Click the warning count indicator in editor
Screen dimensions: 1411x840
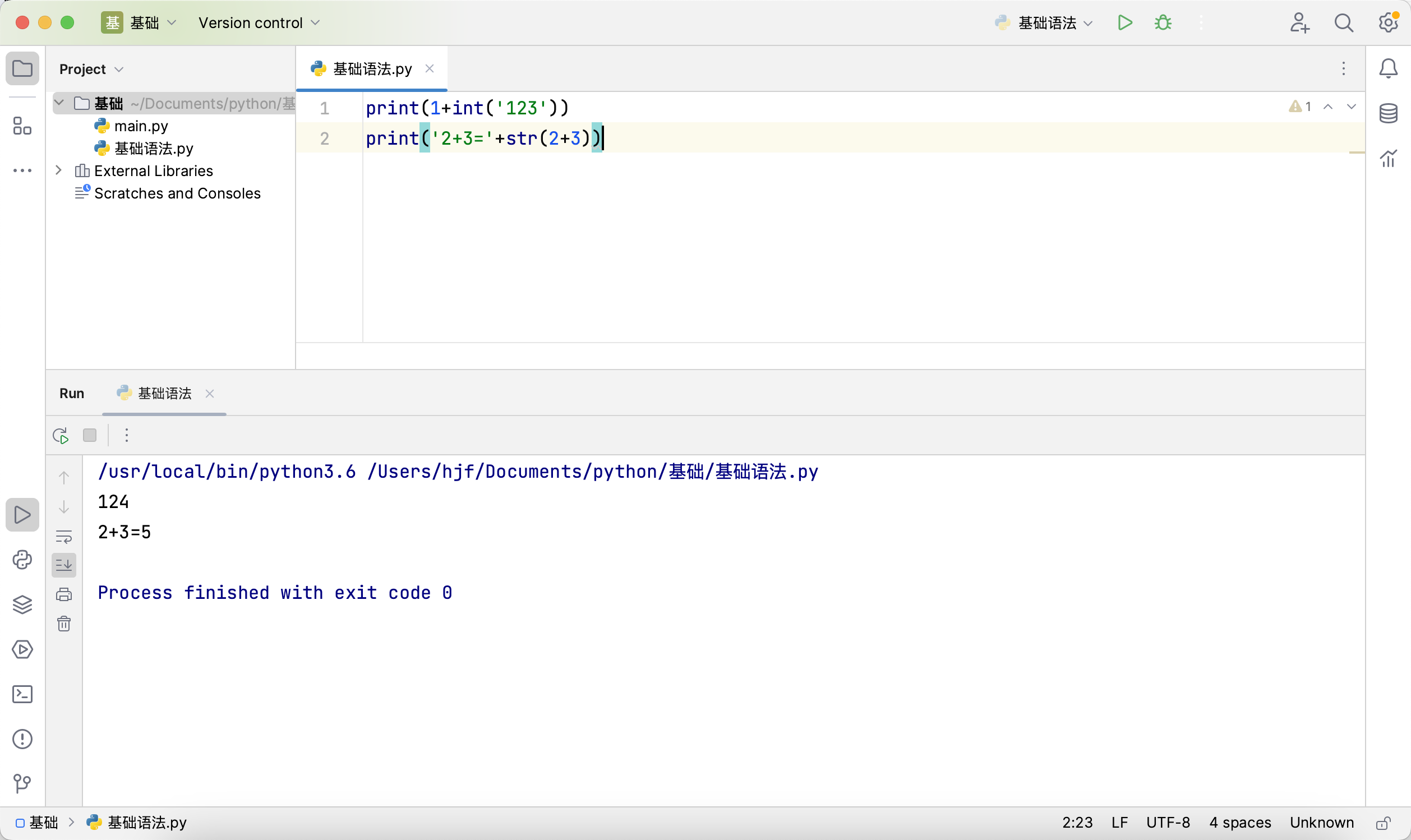(1299, 107)
